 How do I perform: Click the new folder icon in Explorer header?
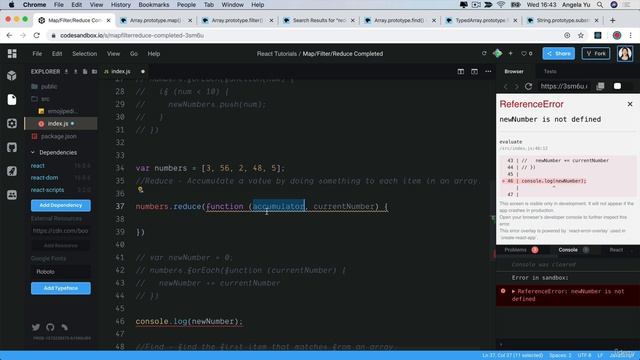(x=94, y=71)
